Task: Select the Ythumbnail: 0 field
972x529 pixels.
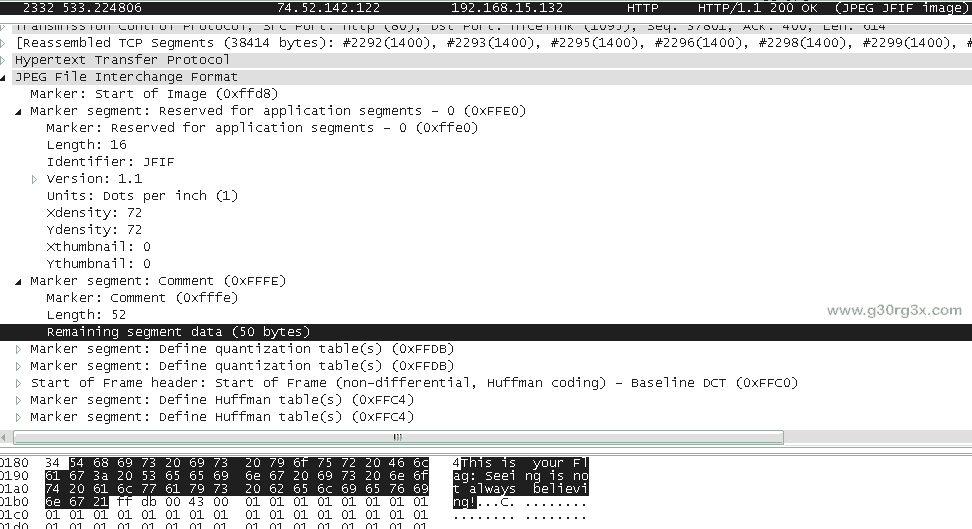Action: coord(98,264)
